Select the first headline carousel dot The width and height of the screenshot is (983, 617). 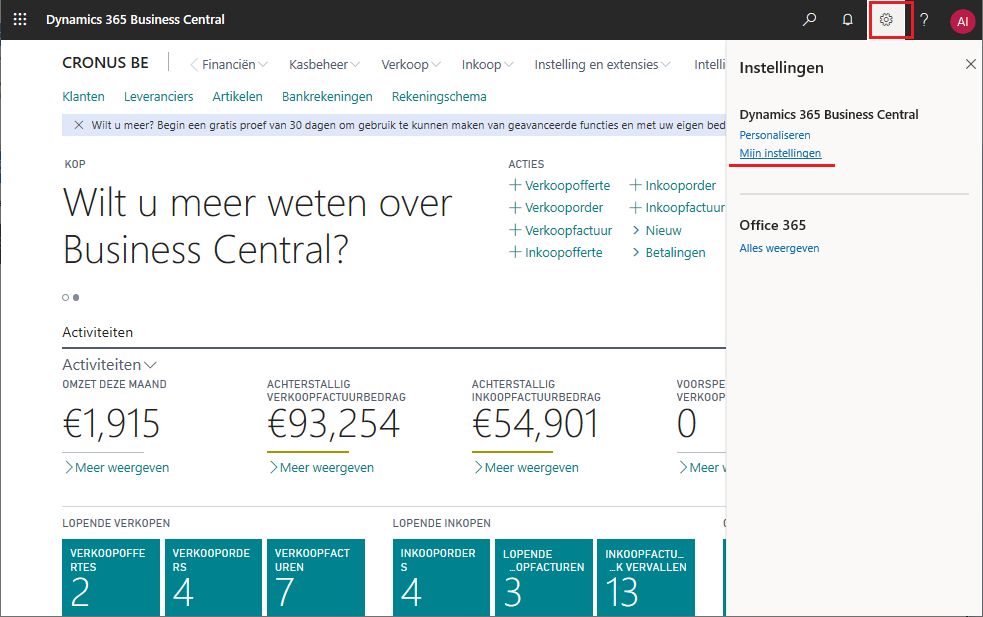(66, 297)
